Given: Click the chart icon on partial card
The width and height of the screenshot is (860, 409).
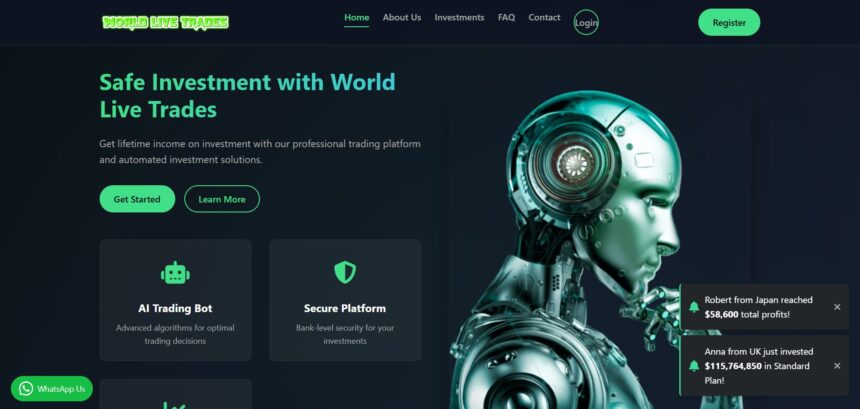Looking at the screenshot, I should point(175,406).
